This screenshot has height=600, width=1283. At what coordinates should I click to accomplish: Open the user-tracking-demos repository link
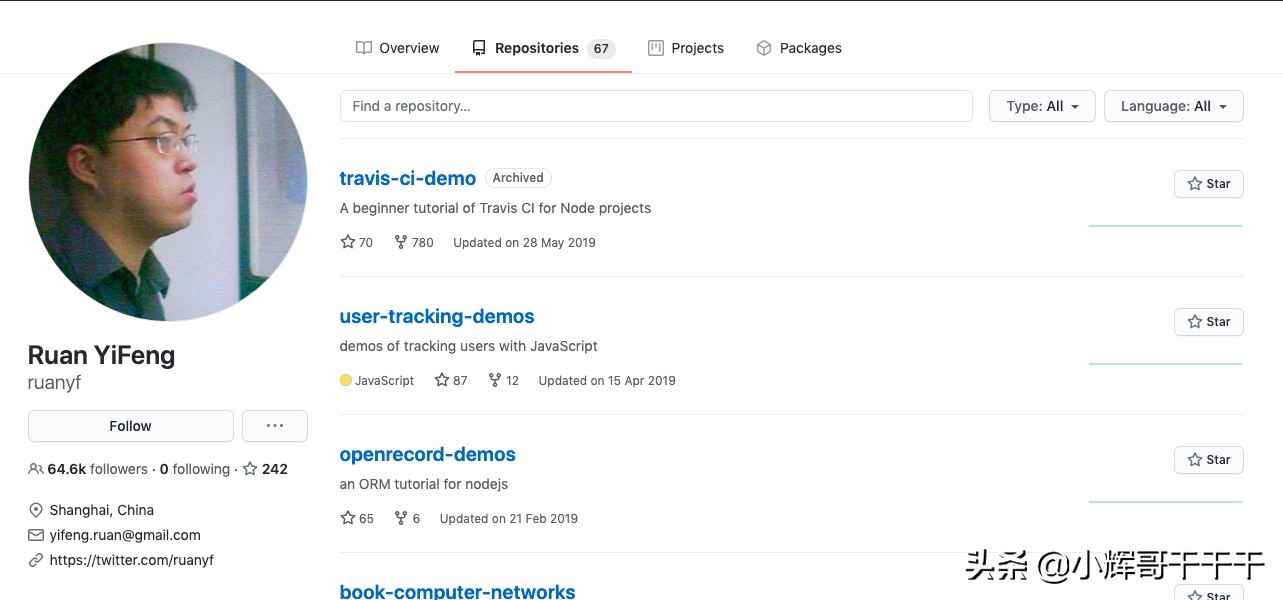point(437,317)
